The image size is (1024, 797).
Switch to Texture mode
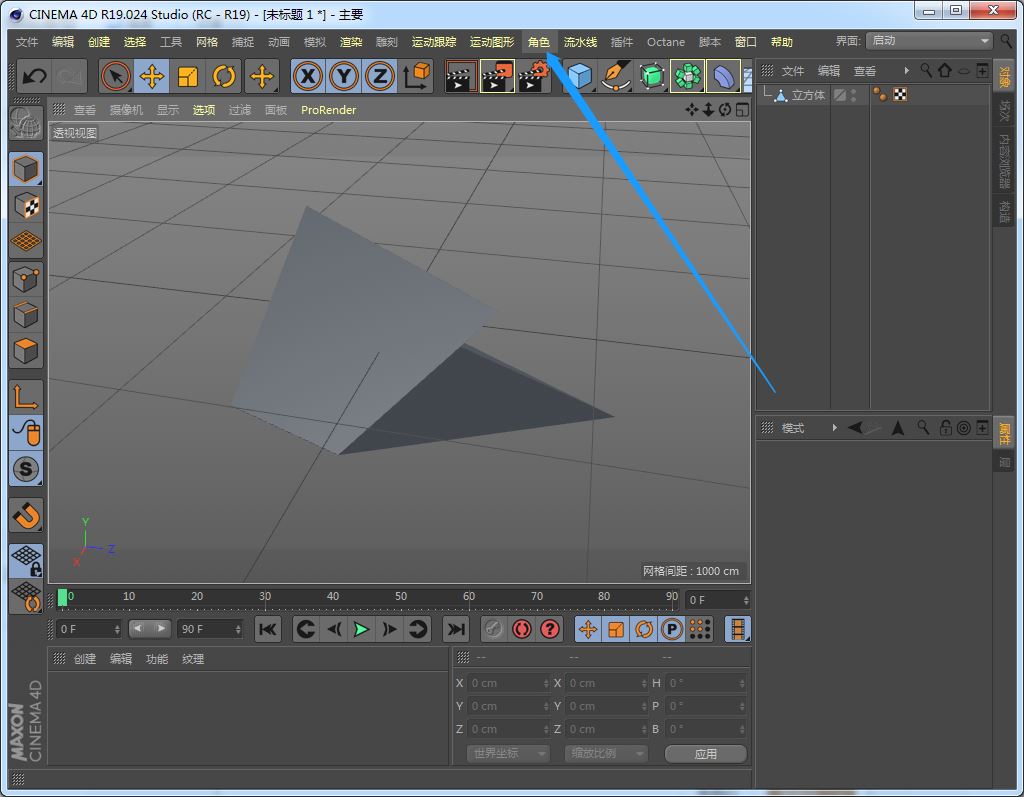coord(25,206)
